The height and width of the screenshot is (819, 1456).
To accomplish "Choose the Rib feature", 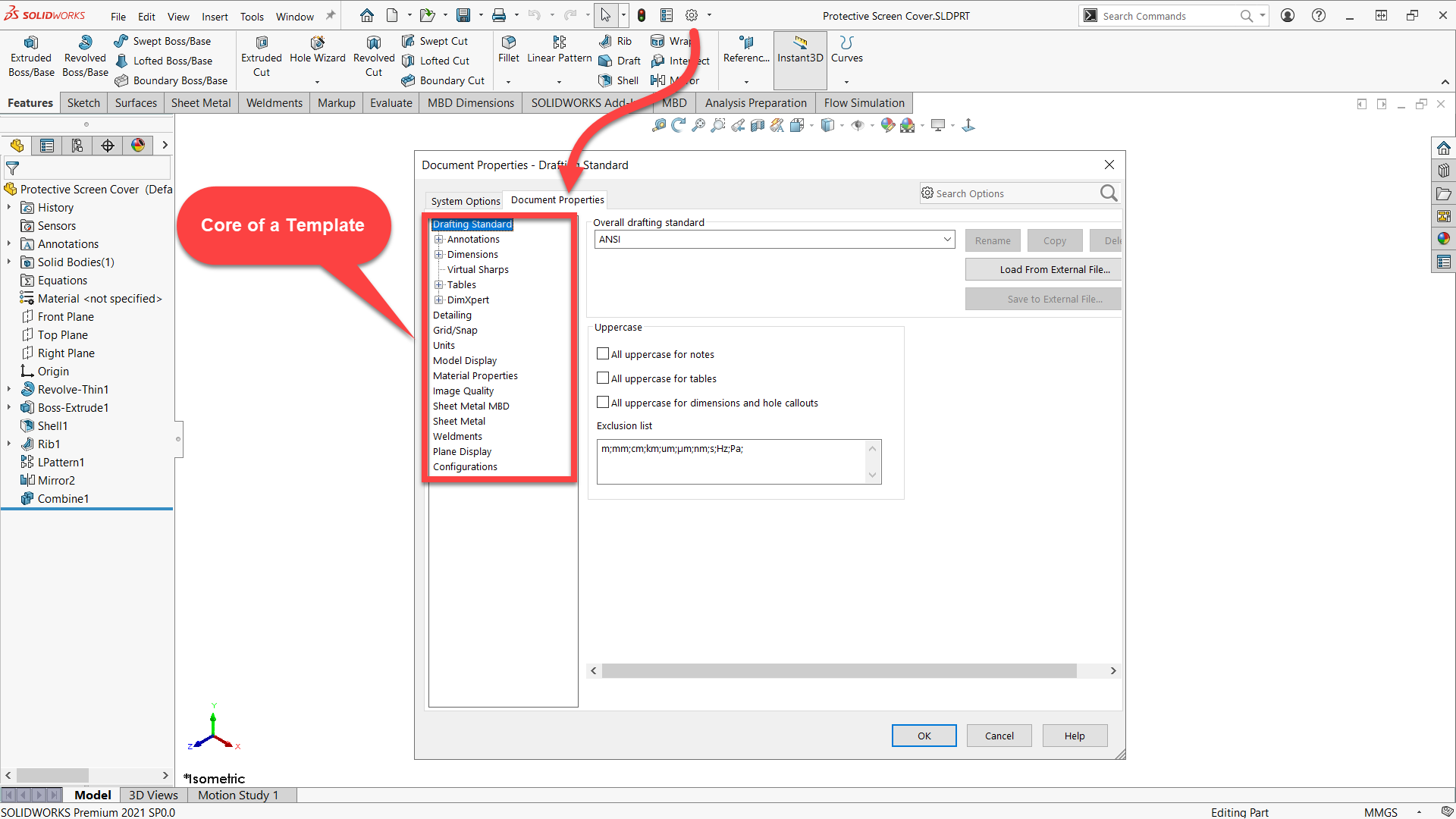I will coord(616,41).
